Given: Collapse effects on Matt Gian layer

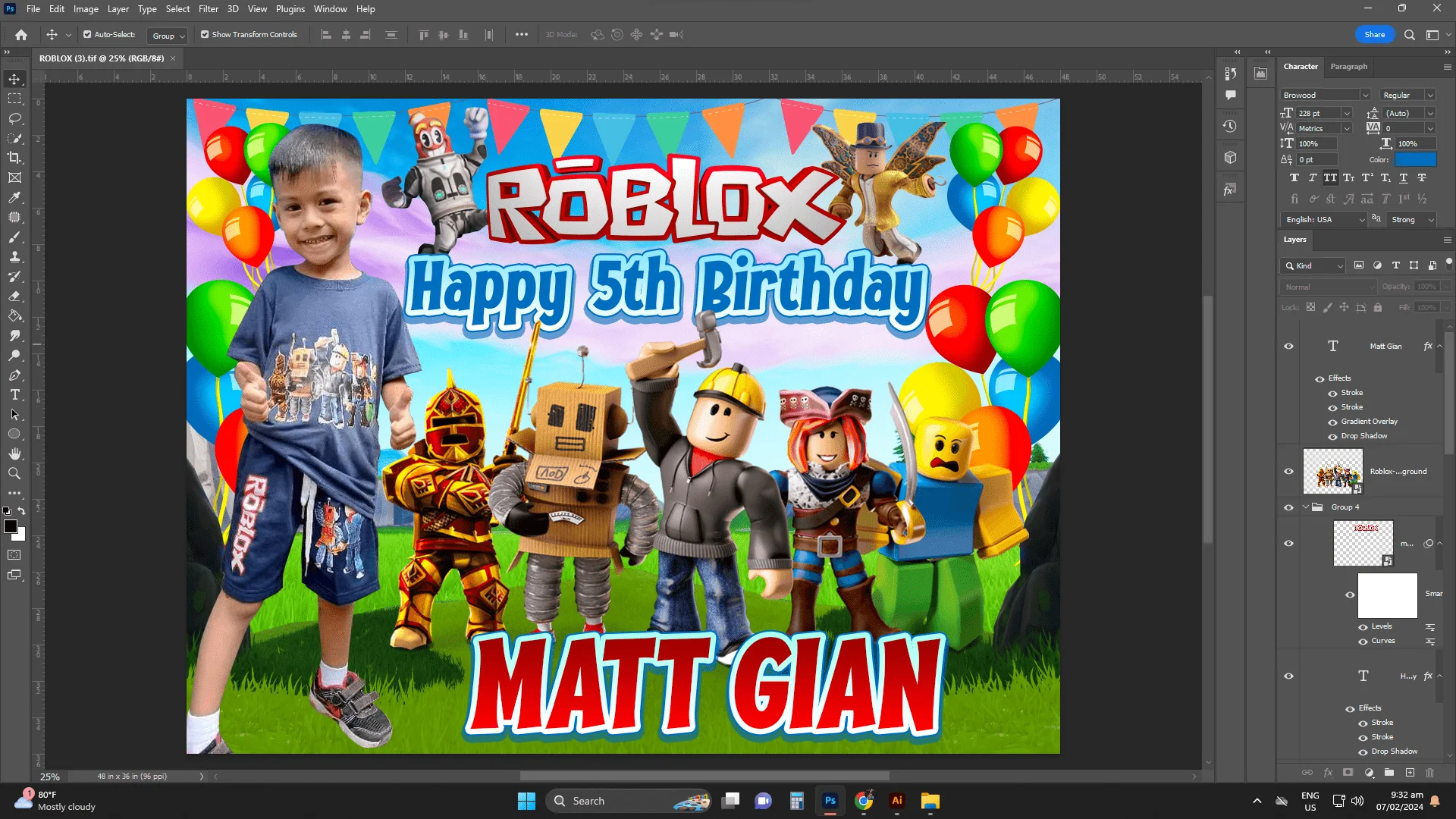Looking at the screenshot, I should (1439, 347).
